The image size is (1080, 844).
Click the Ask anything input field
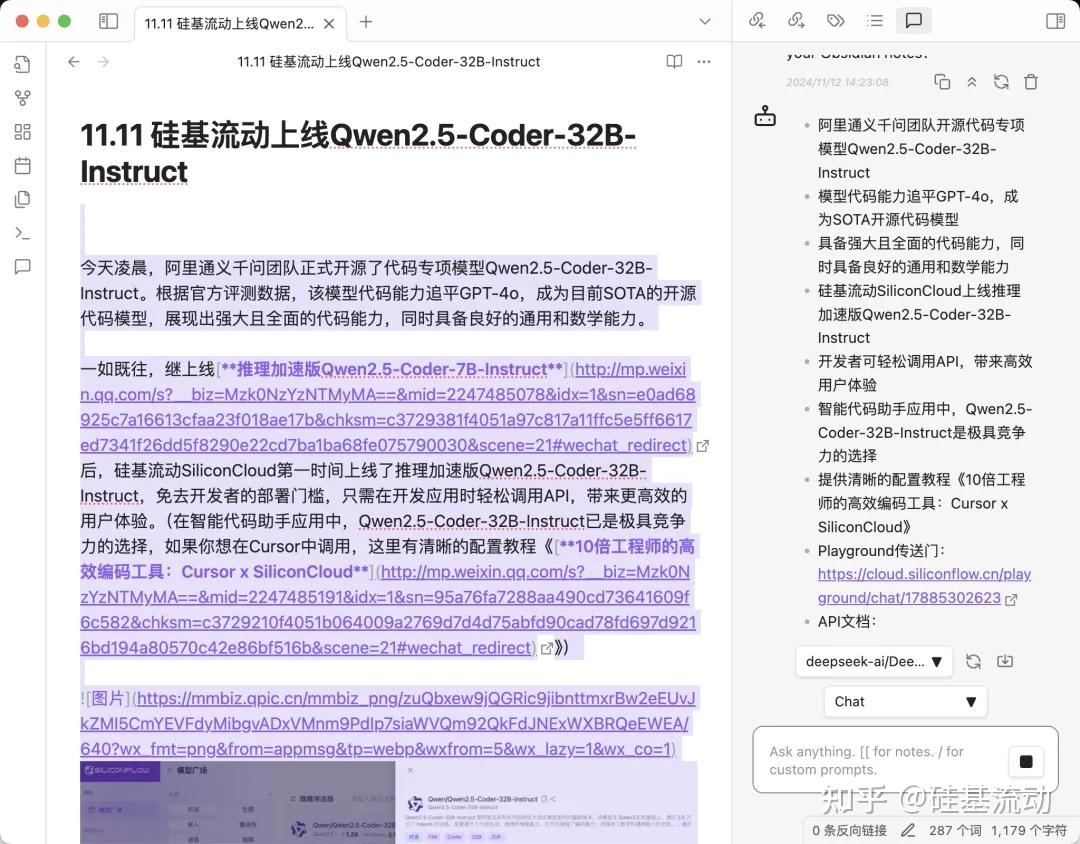tap(880, 760)
